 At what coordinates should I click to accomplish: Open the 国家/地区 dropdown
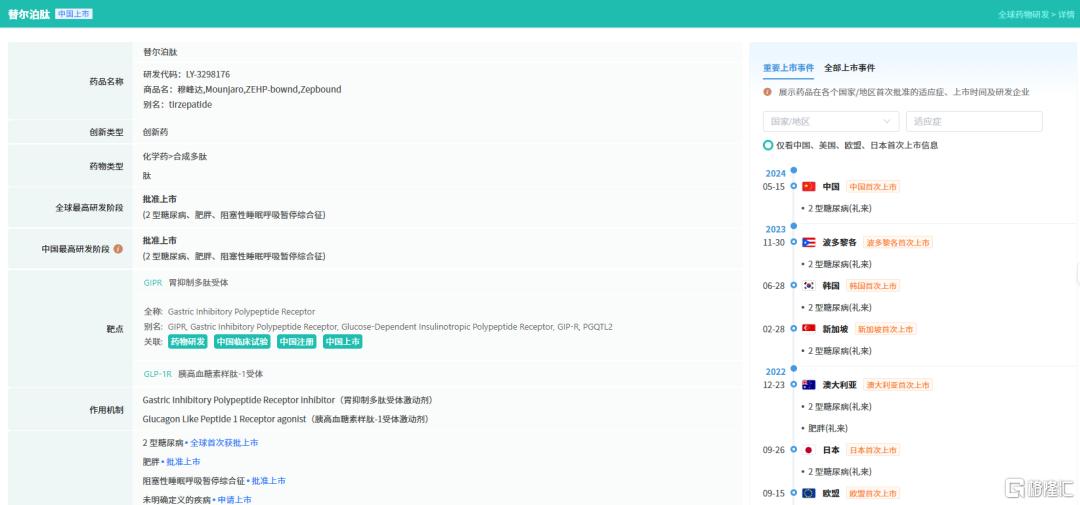(831, 121)
